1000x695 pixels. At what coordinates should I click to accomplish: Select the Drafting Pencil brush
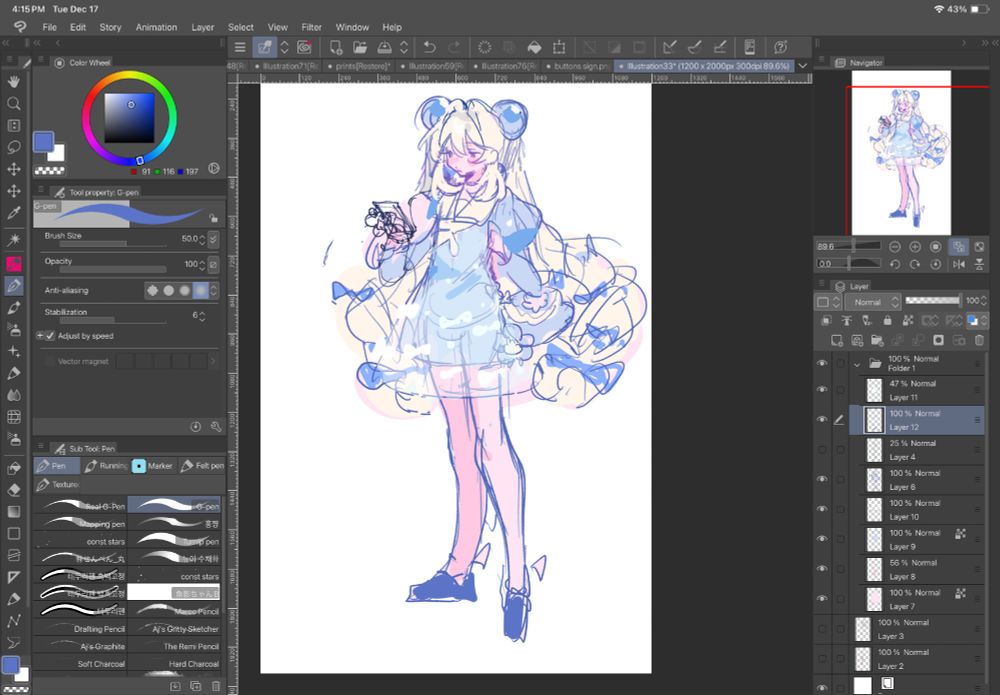[81, 629]
